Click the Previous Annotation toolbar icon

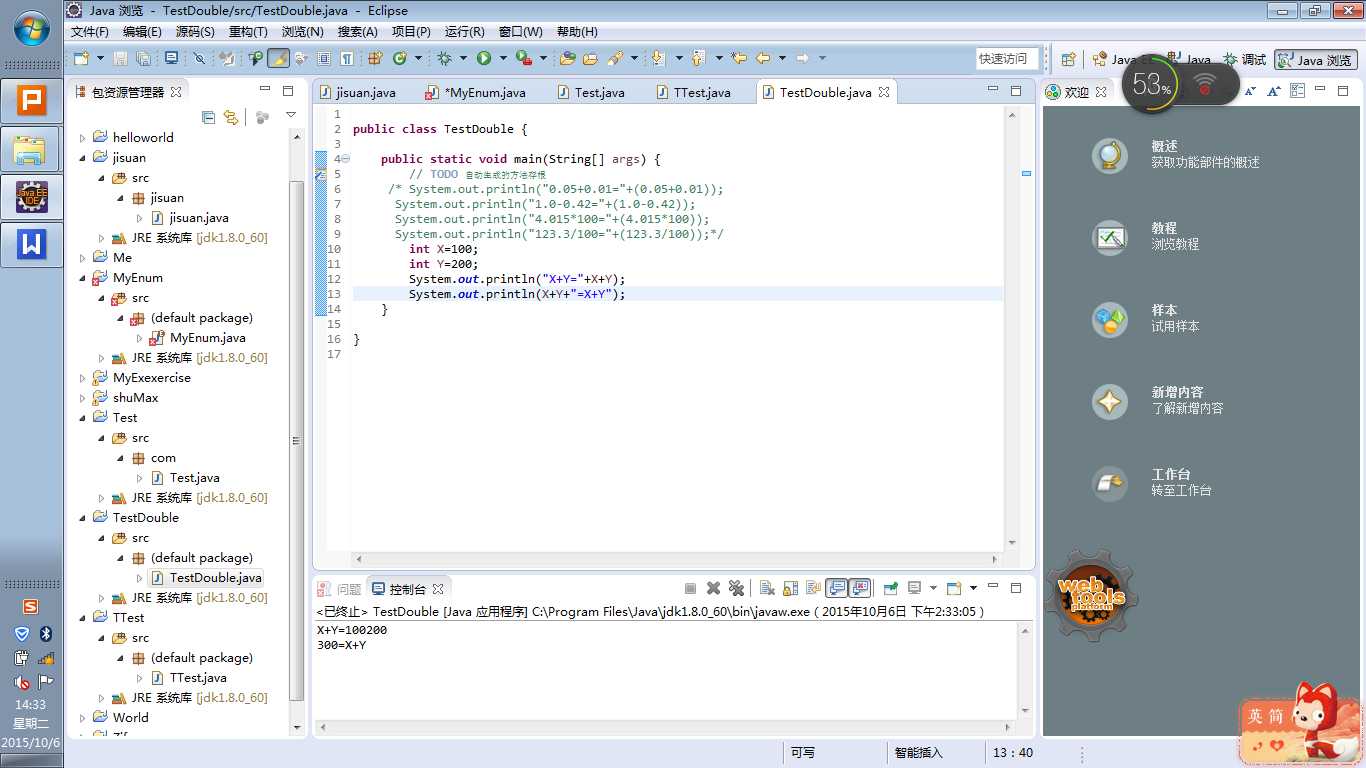point(698,58)
